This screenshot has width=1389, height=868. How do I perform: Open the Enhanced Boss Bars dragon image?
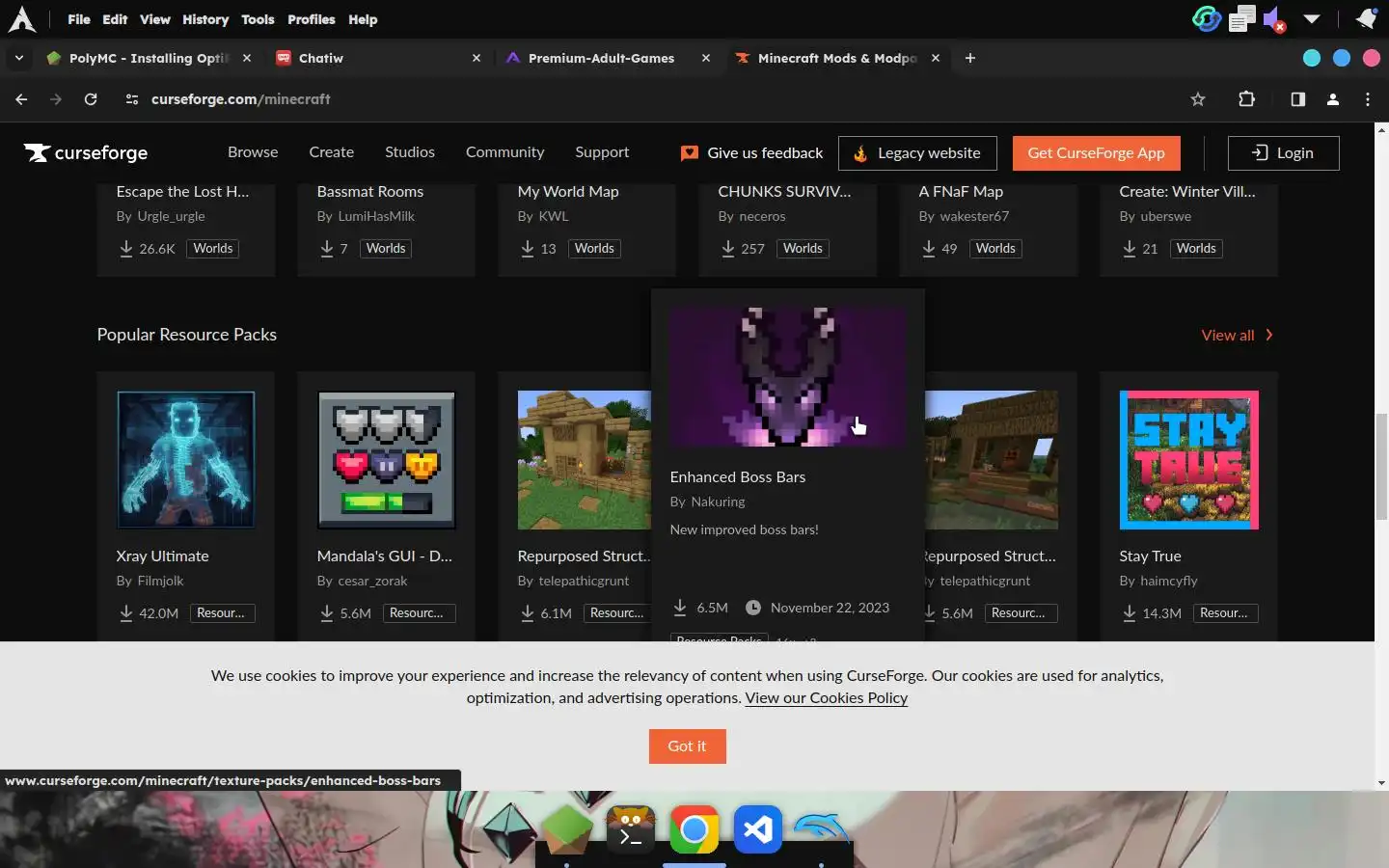[x=788, y=377]
